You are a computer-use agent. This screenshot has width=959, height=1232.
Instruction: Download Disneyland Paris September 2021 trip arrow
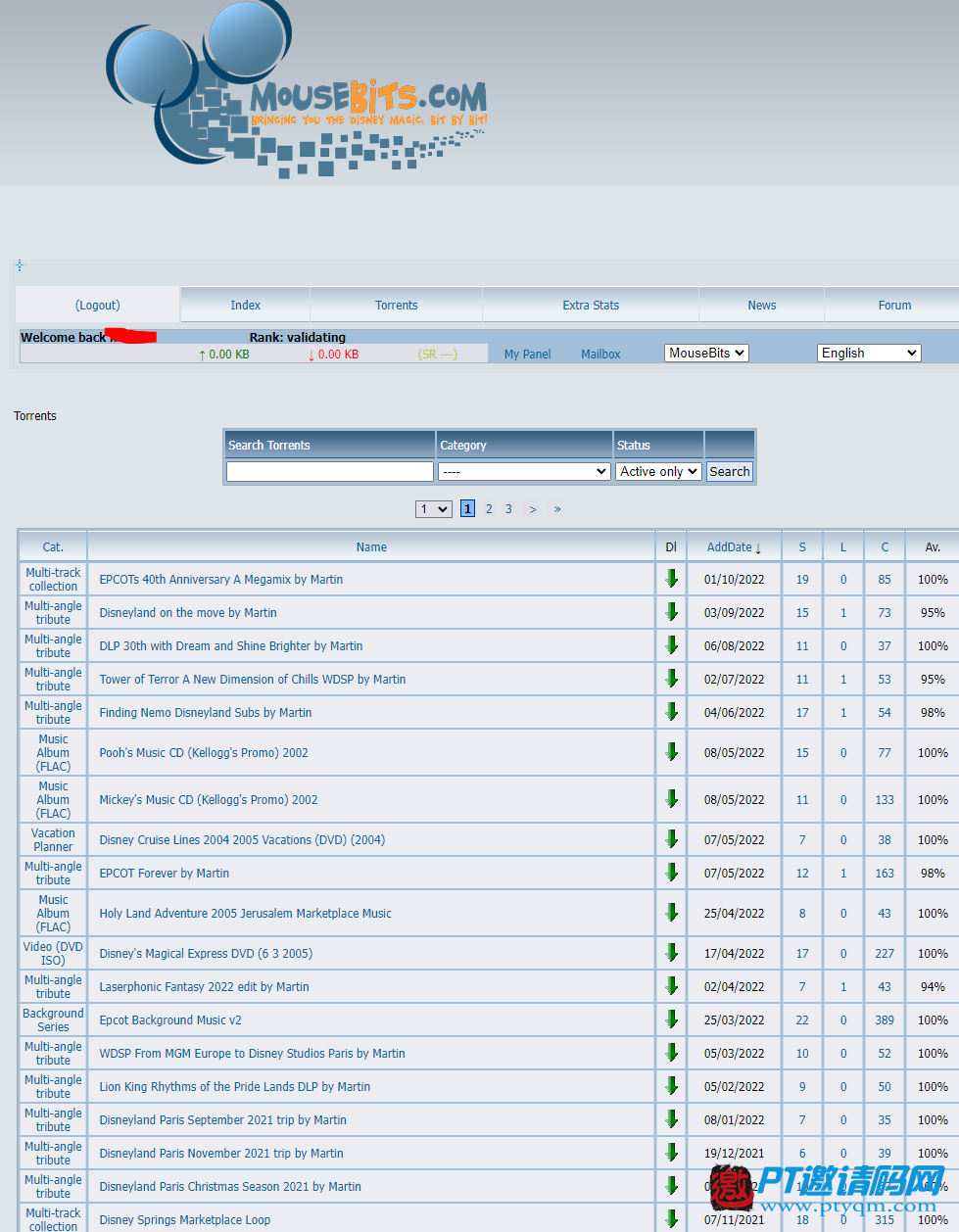click(x=671, y=1119)
